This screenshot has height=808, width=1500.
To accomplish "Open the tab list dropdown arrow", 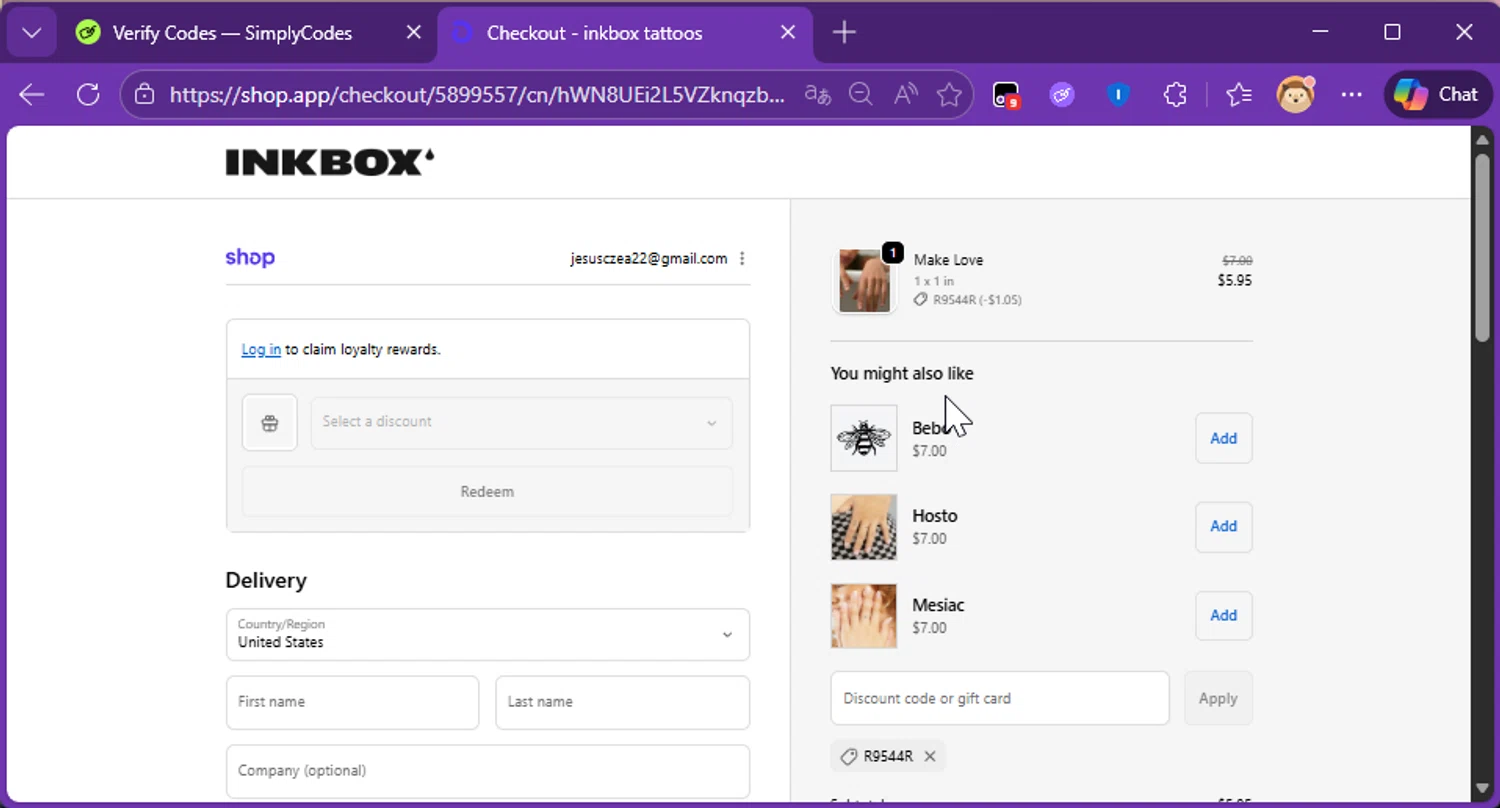I will (x=31, y=33).
